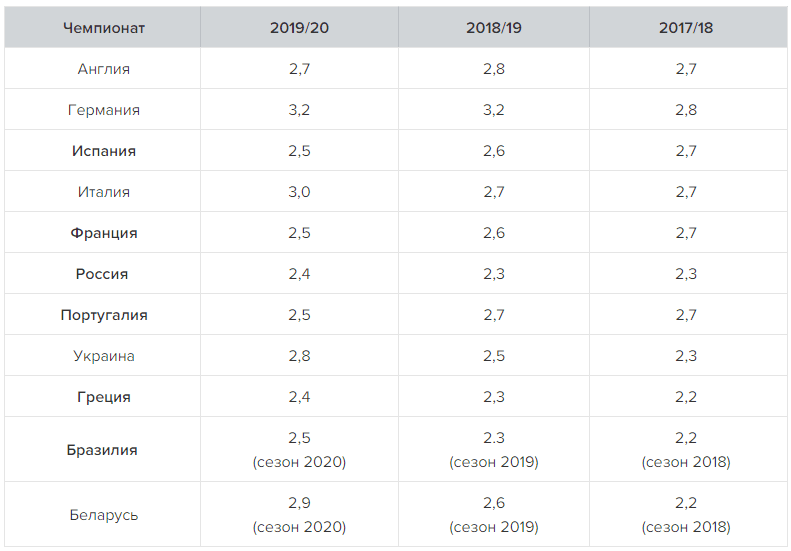
Task: Click Украина's 2018/19 value 2,5
Action: [x=493, y=356]
